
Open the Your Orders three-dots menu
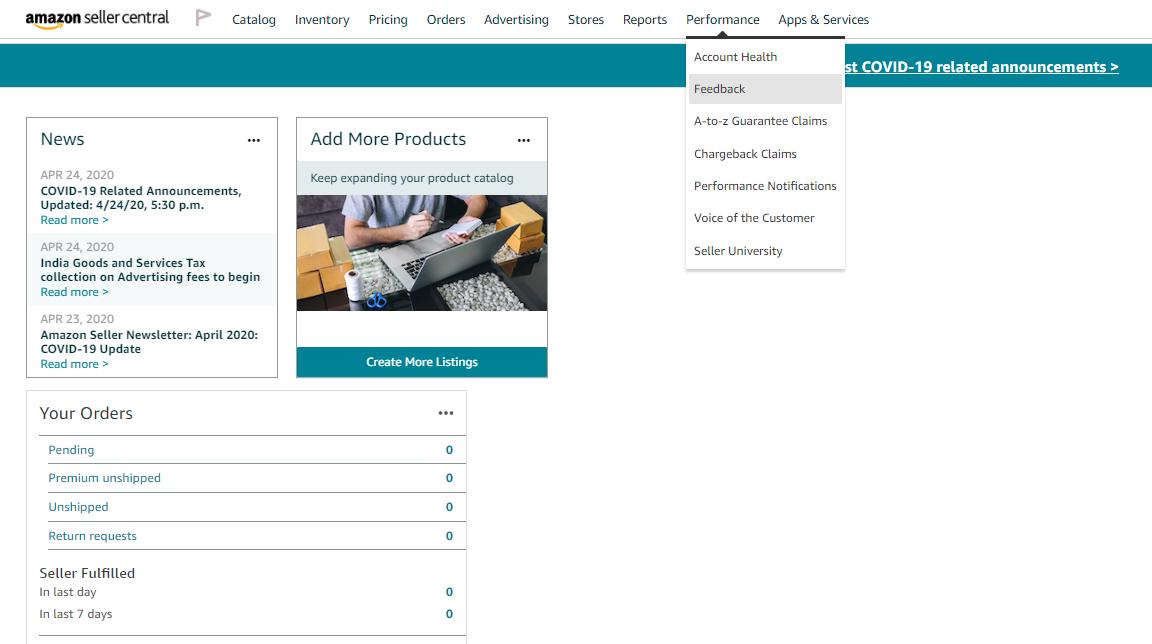point(446,413)
